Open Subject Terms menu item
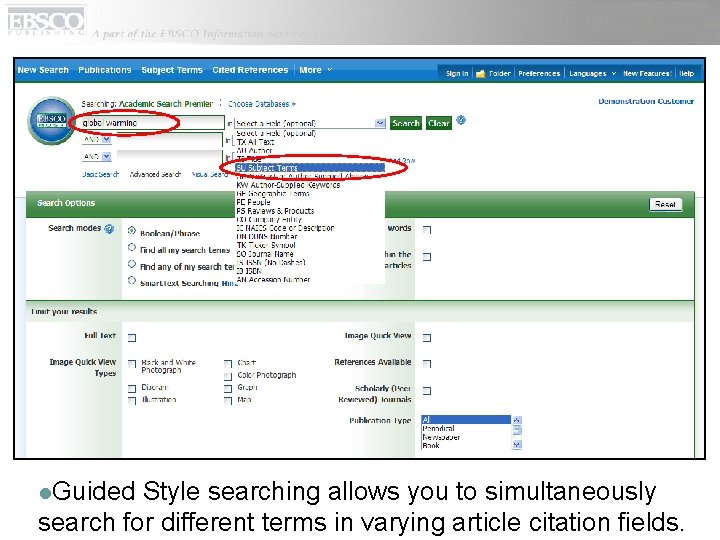 [172, 70]
